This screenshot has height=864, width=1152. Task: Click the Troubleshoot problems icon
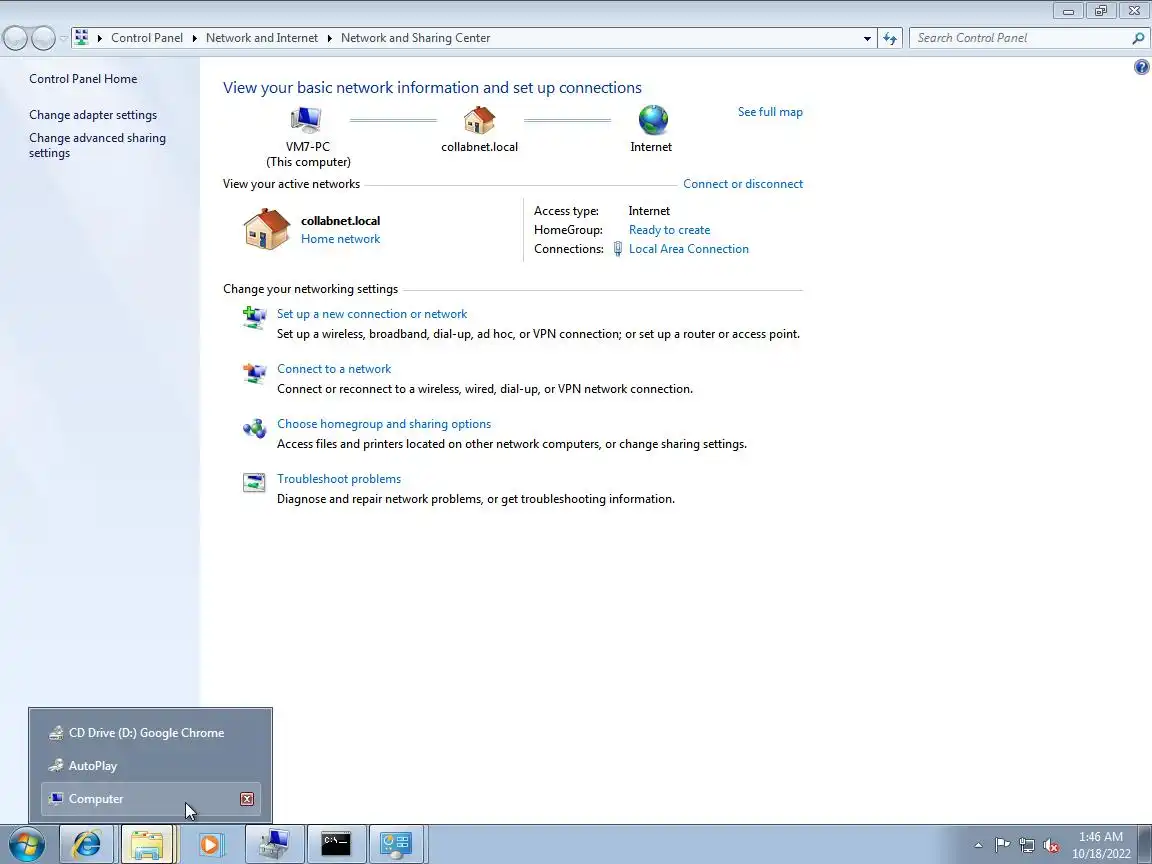coord(254,483)
